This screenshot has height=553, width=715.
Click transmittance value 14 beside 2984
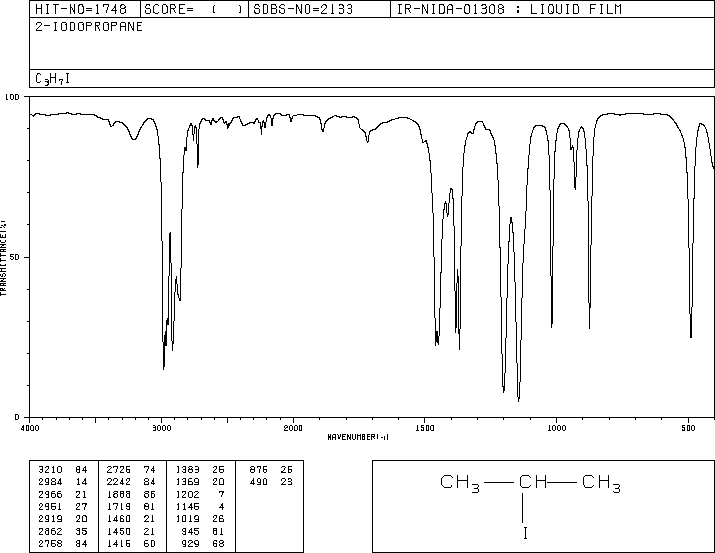81,482
